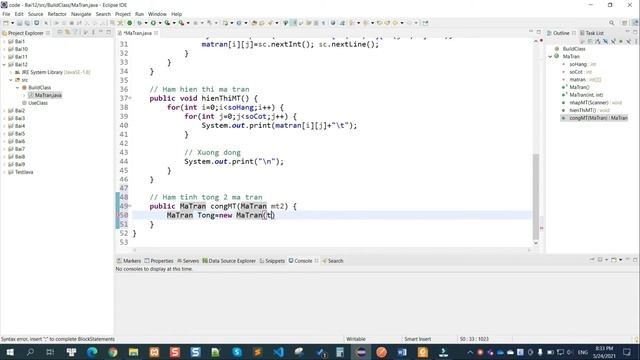Expand the Bai1 project
The image size is (640, 360).
click(4, 42)
